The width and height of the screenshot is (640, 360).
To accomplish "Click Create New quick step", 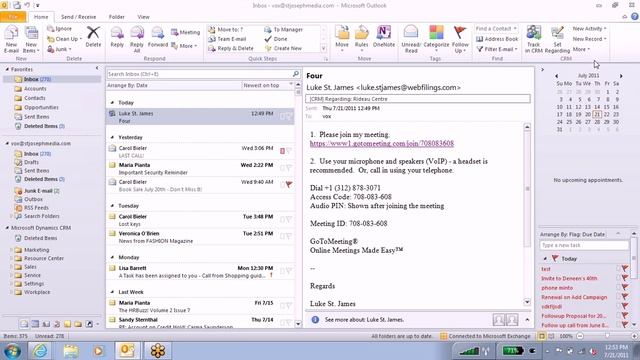I will tap(283, 48).
